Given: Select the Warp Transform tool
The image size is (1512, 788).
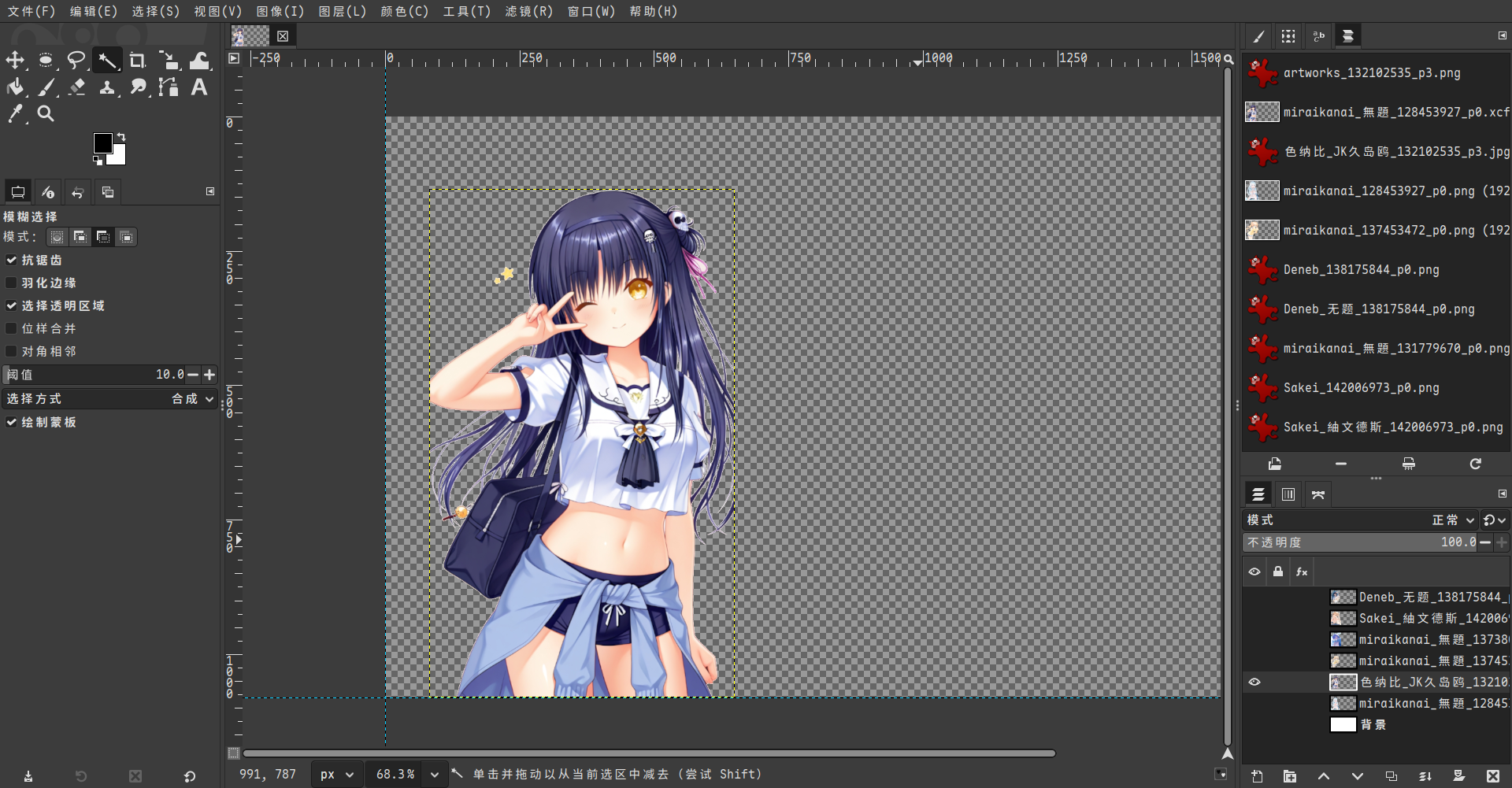Looking at the screenshot, I should tap(199, 61).
